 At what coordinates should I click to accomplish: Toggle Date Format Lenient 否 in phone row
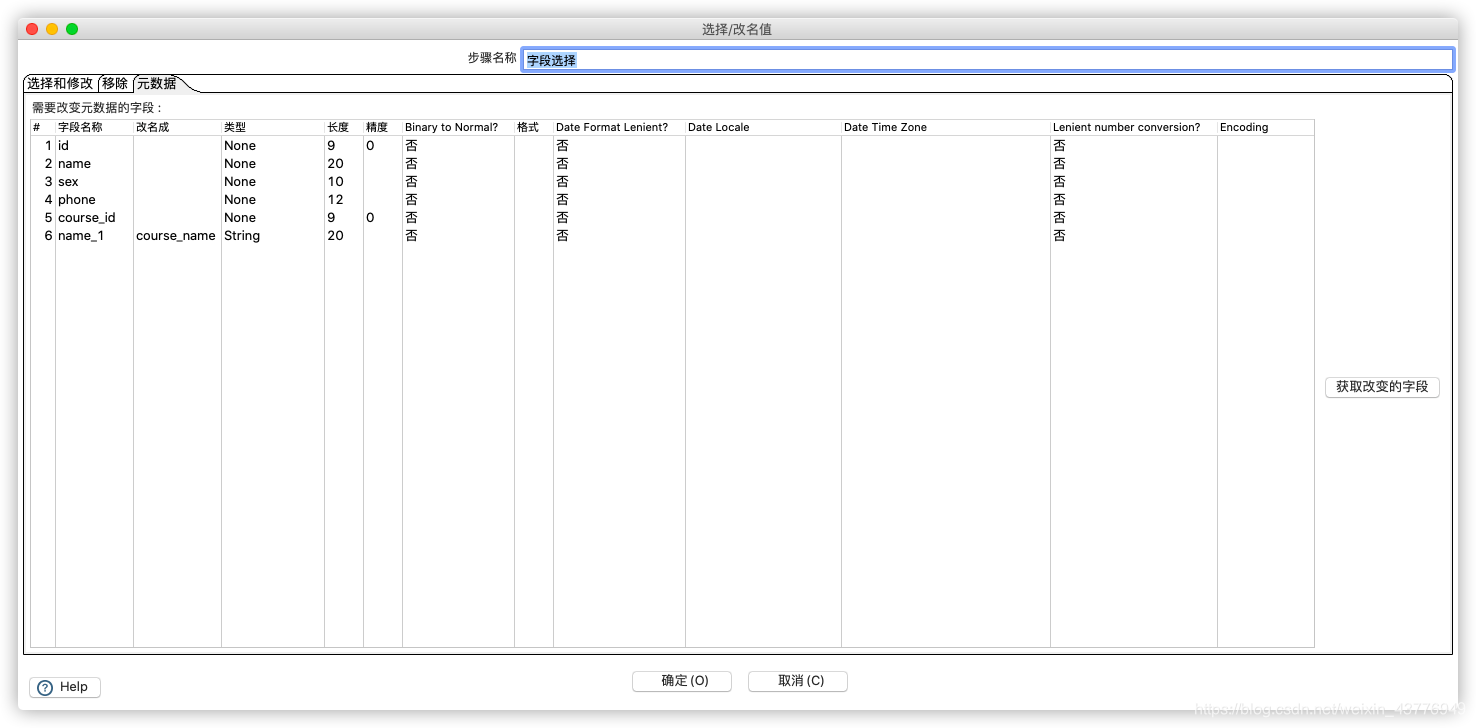619,199
